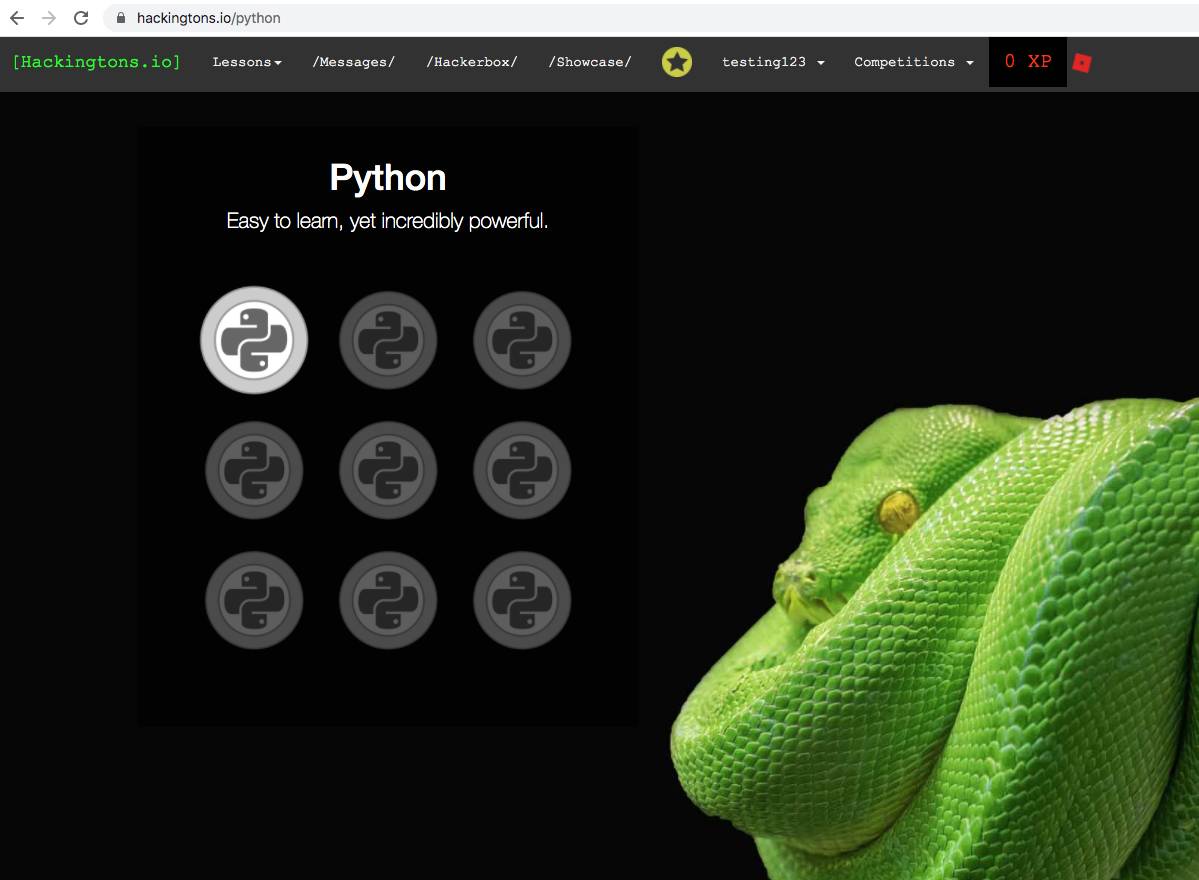Expand the testing123 account dropdown

tap(772, 62)
